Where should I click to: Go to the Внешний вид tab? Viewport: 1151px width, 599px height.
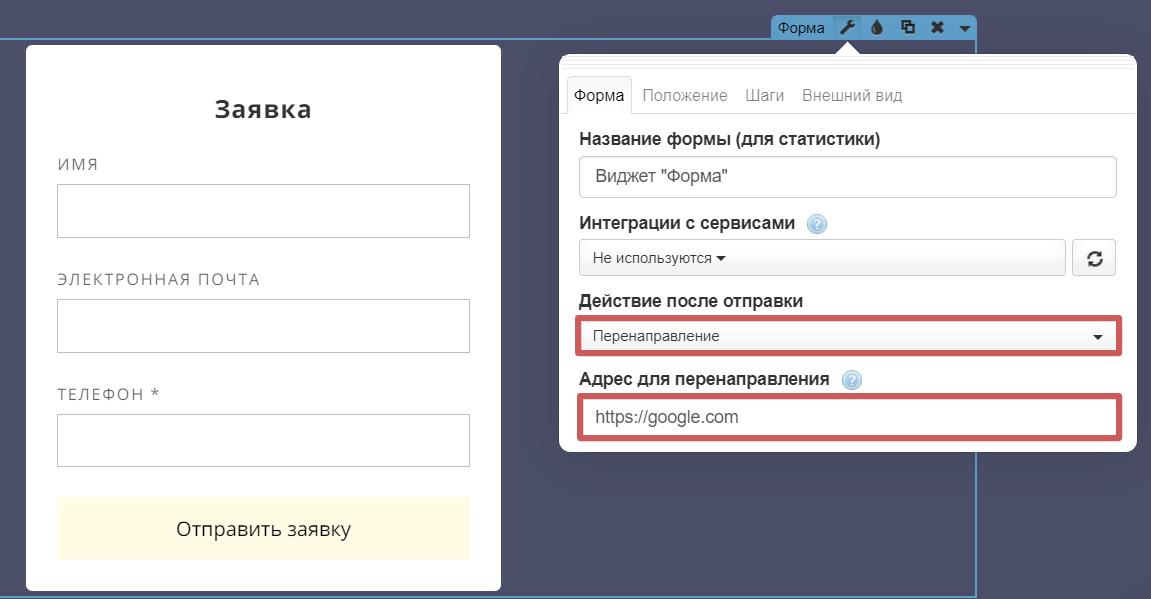tap(852, 96)
